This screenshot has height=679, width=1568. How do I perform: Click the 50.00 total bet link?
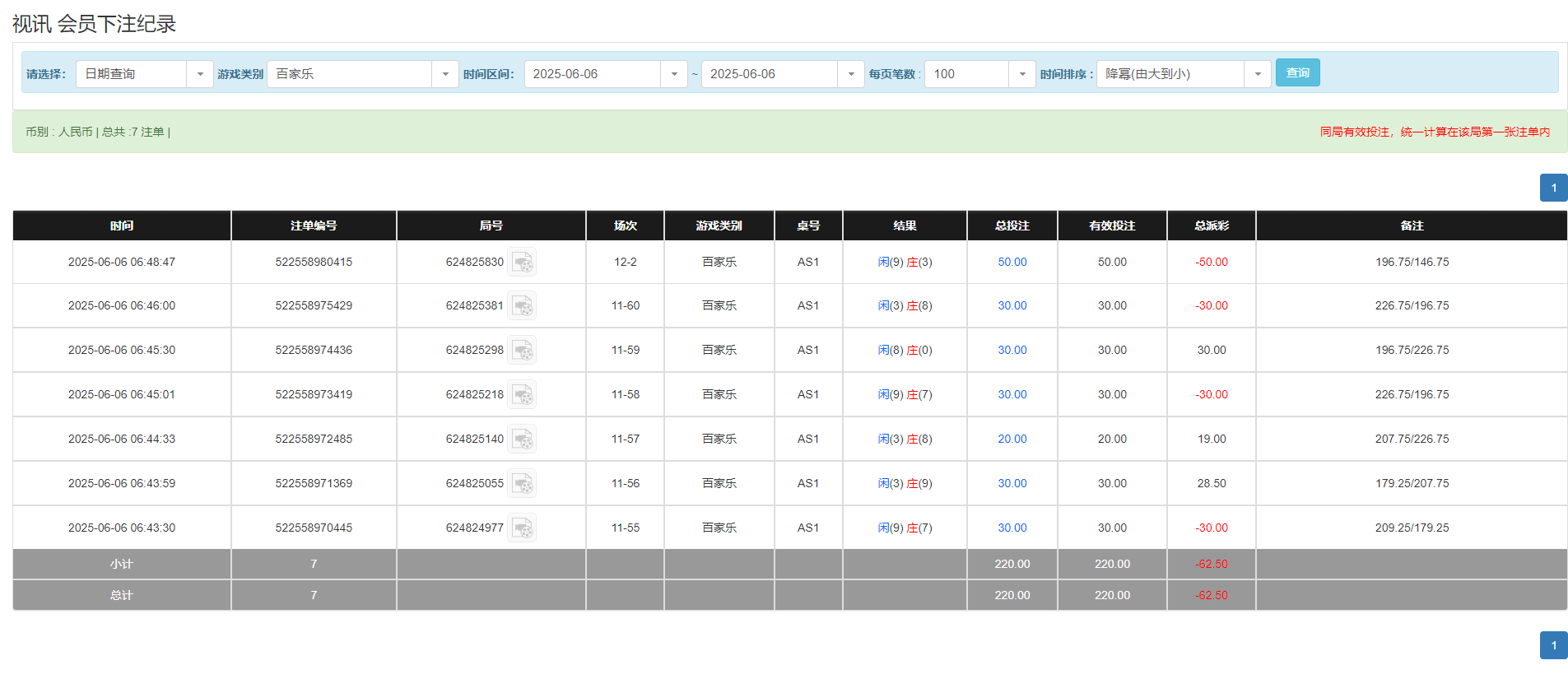click(x=1012, y=263)
